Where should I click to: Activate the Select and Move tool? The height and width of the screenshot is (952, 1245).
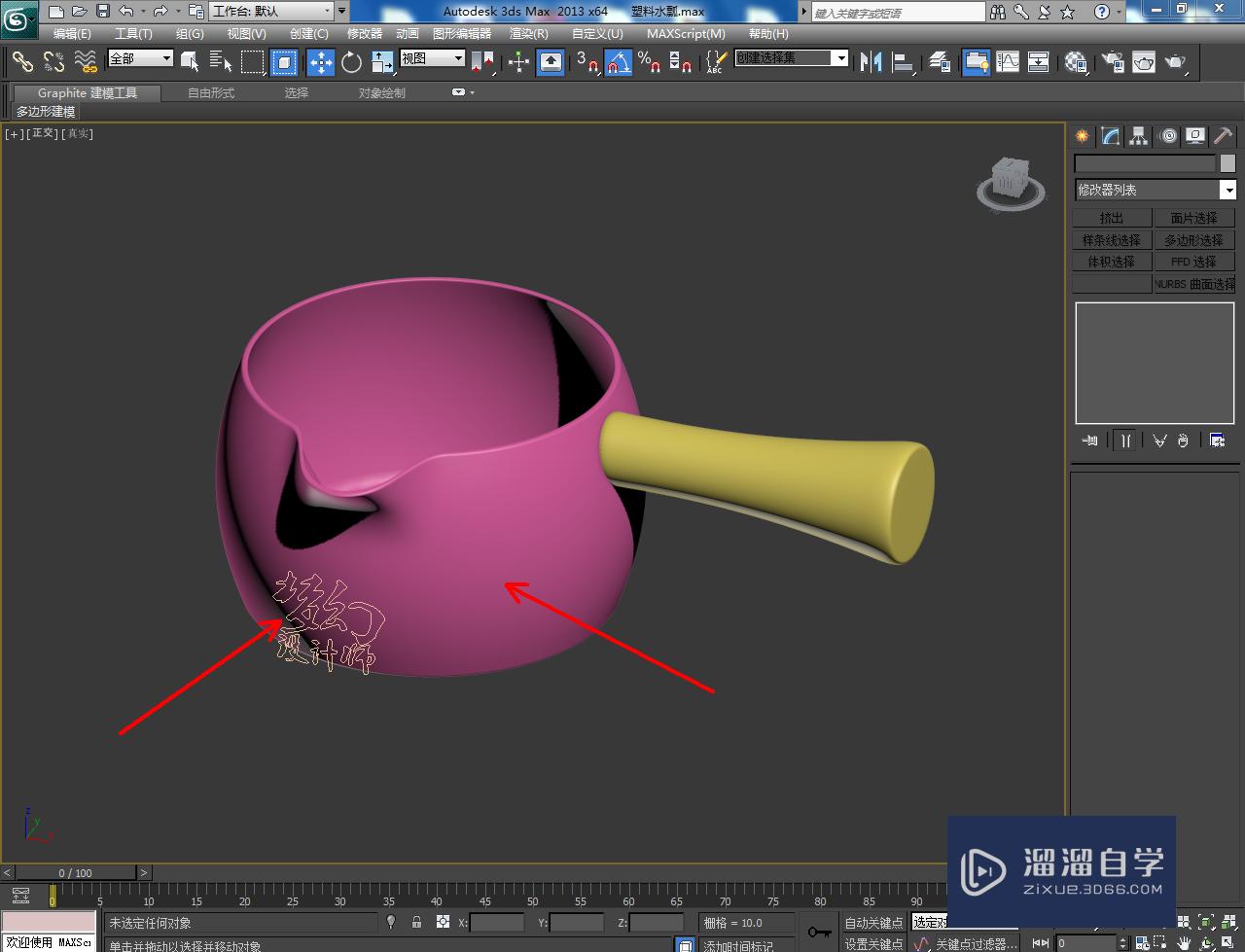321,62
